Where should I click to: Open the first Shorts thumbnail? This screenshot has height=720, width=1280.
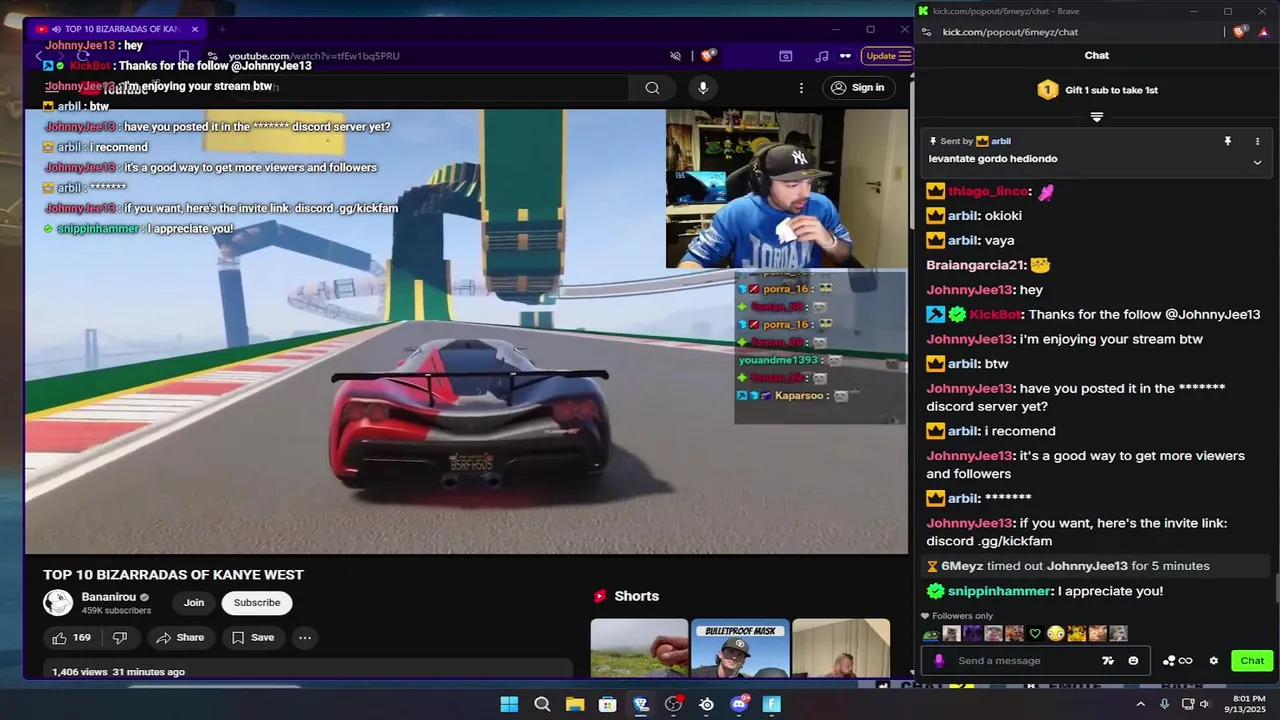(639, 648)
